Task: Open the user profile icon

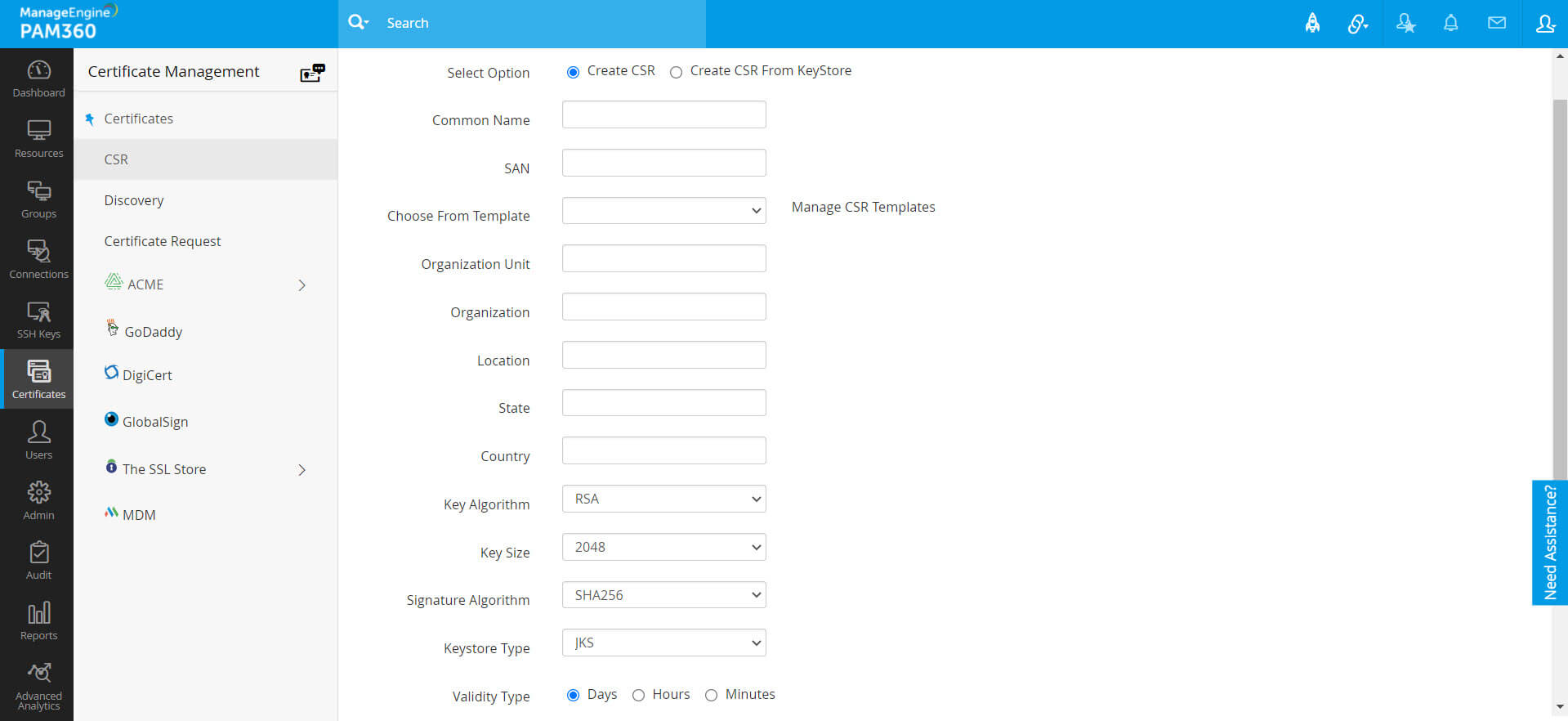Action: tap(1544, 23)
